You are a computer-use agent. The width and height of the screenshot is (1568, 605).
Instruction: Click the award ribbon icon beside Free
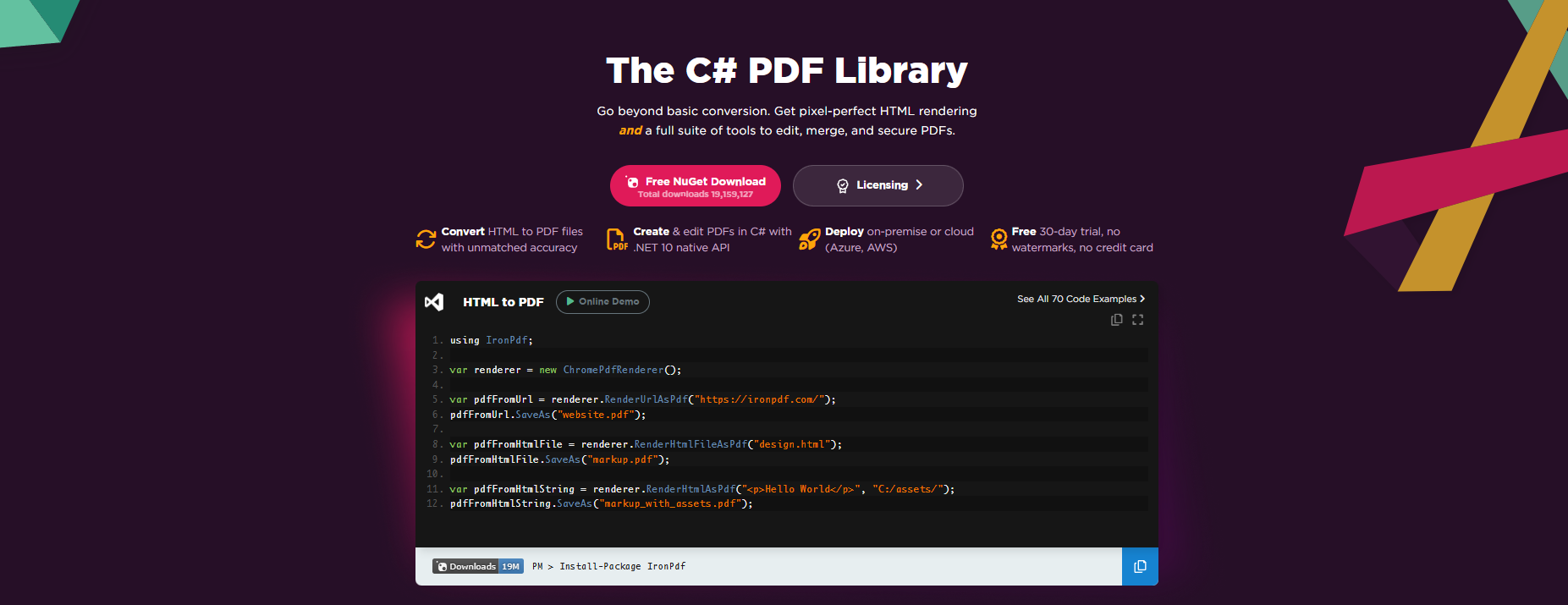[x=999, y=239]
